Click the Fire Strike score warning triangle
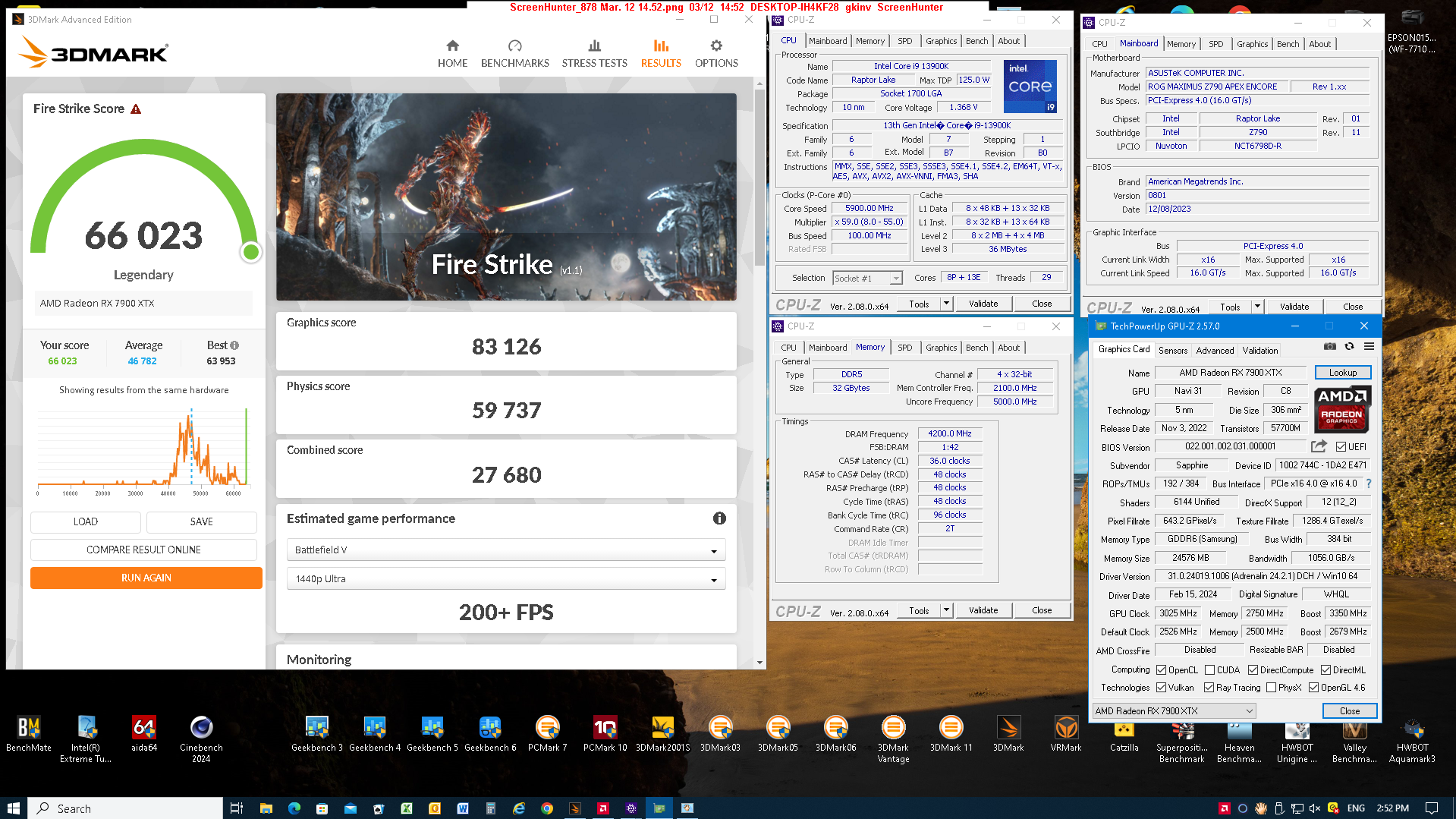Image resolution: width=1456 pixels, height=819 pixels. click(136, 109)
